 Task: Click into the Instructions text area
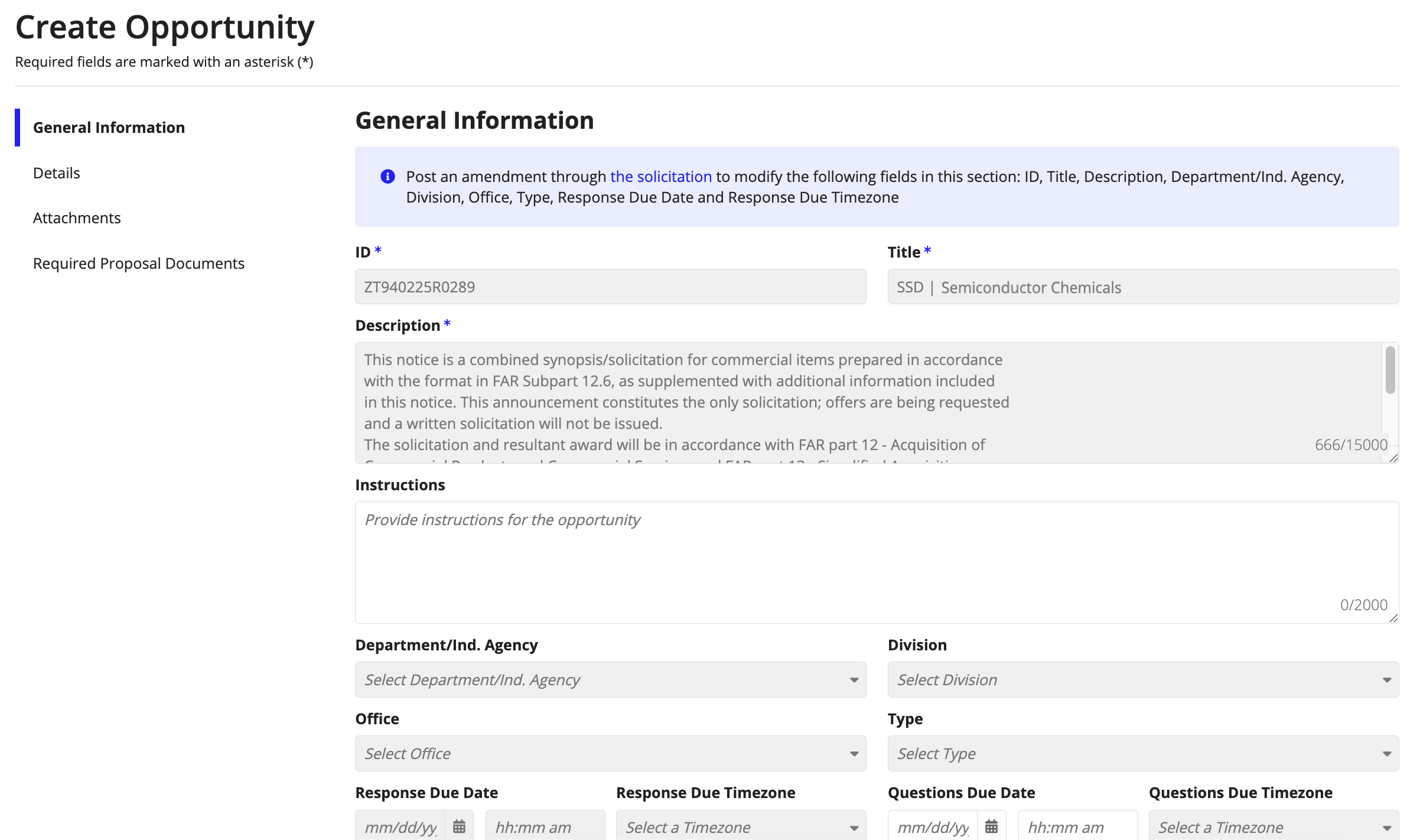(877, 562)
